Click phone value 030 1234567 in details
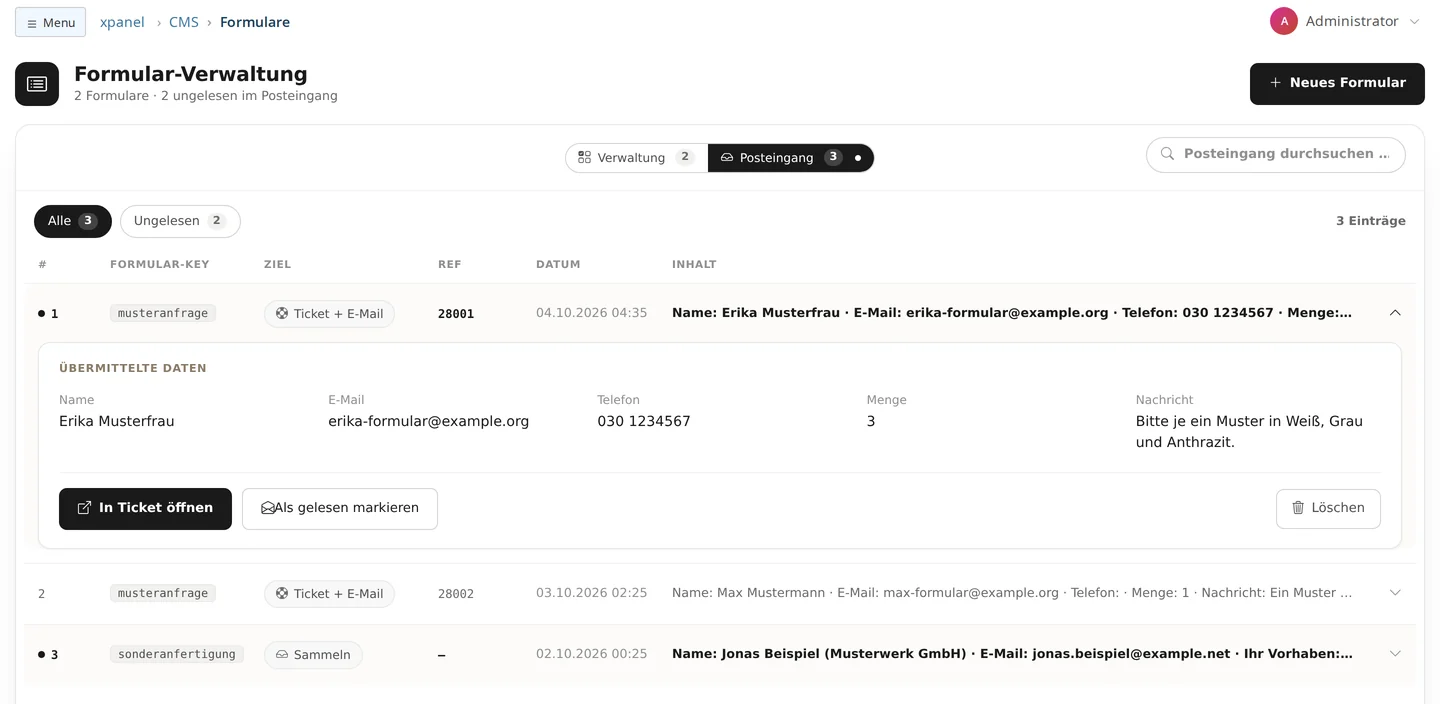 coord(644,421)
